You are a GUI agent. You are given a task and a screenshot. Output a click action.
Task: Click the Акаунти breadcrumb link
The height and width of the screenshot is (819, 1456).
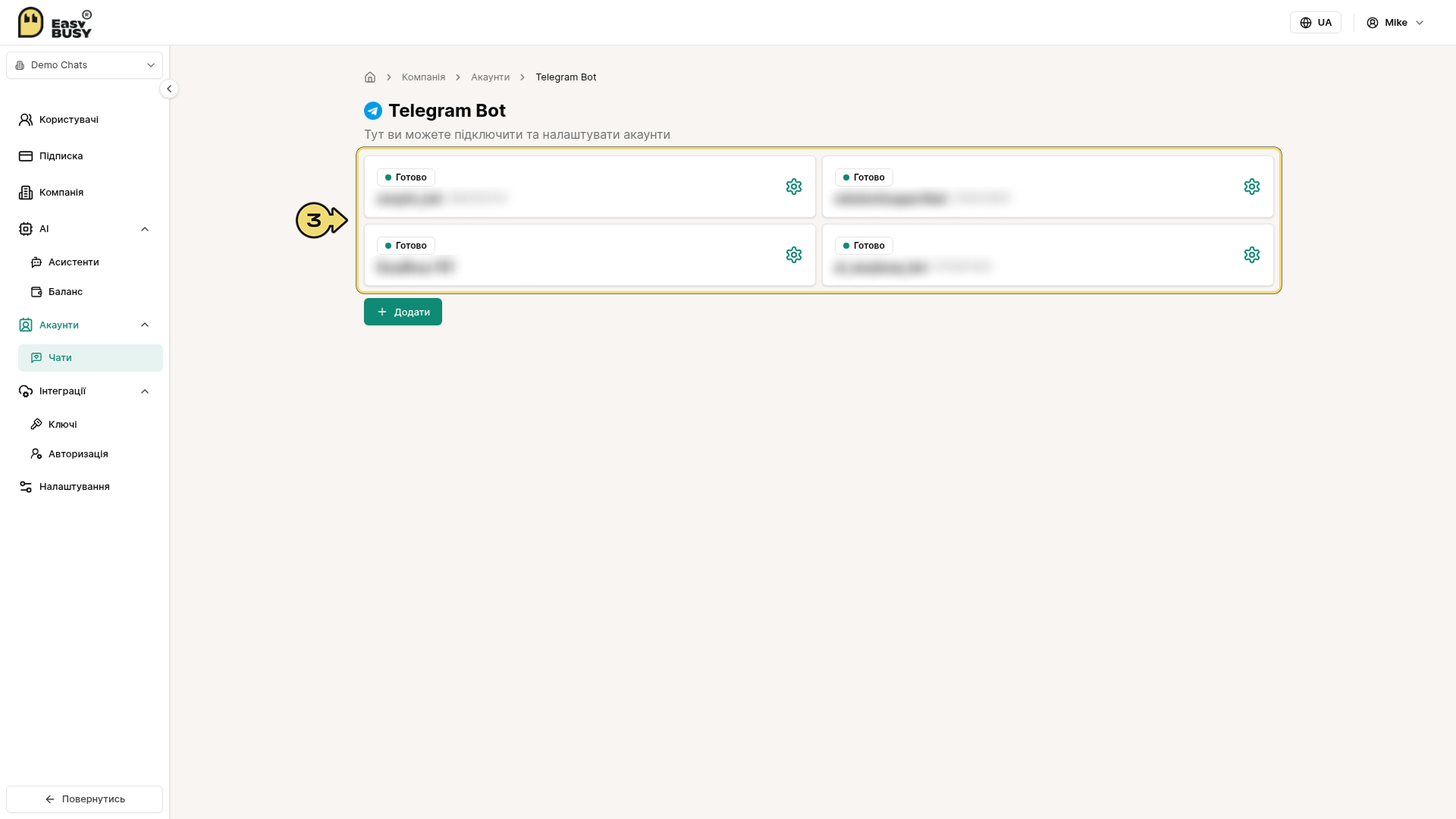coord(490,77)
